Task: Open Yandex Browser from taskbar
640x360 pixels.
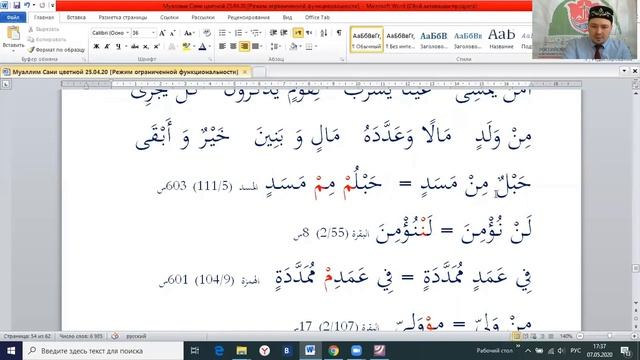Action: pyautogui.click(x=264, y=351)
